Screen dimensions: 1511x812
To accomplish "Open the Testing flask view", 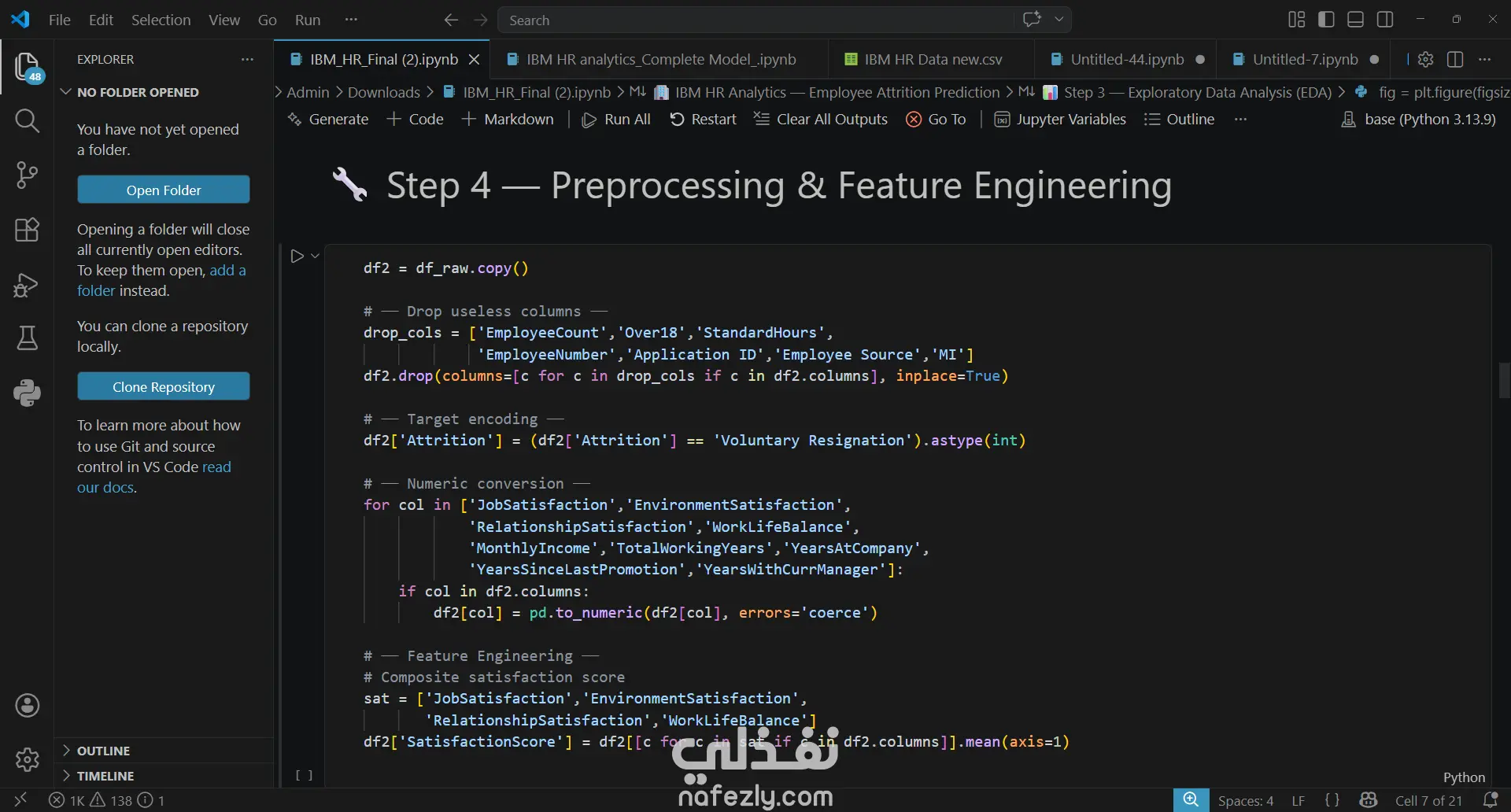I will click(27, 338).
